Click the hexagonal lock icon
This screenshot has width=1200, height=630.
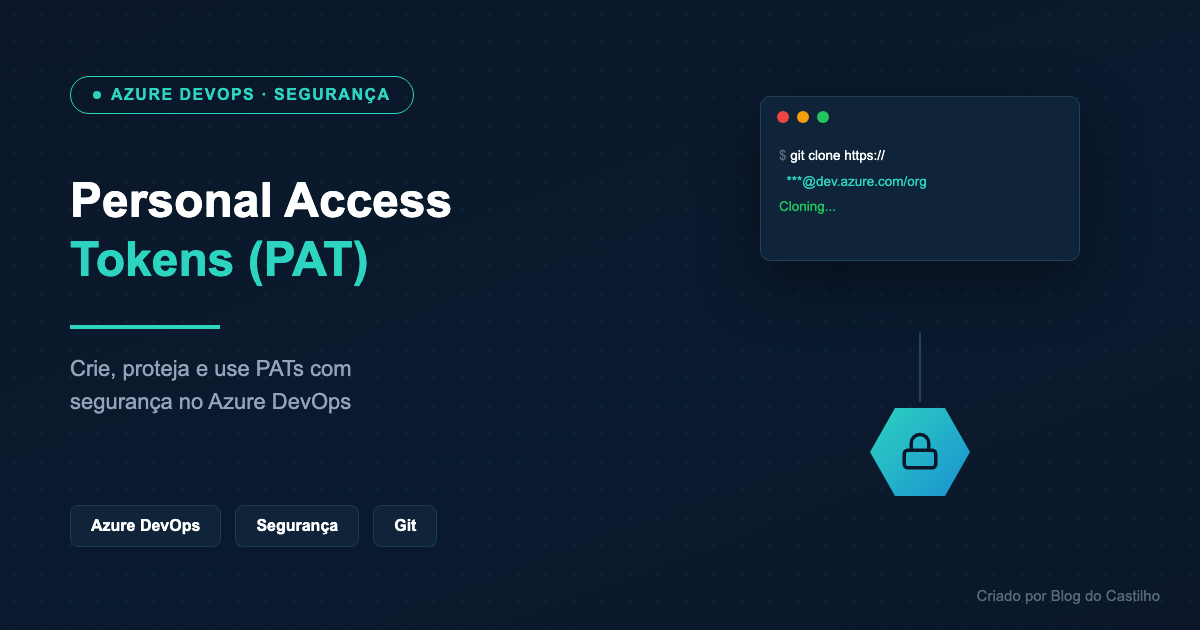(x=920, y=452)
